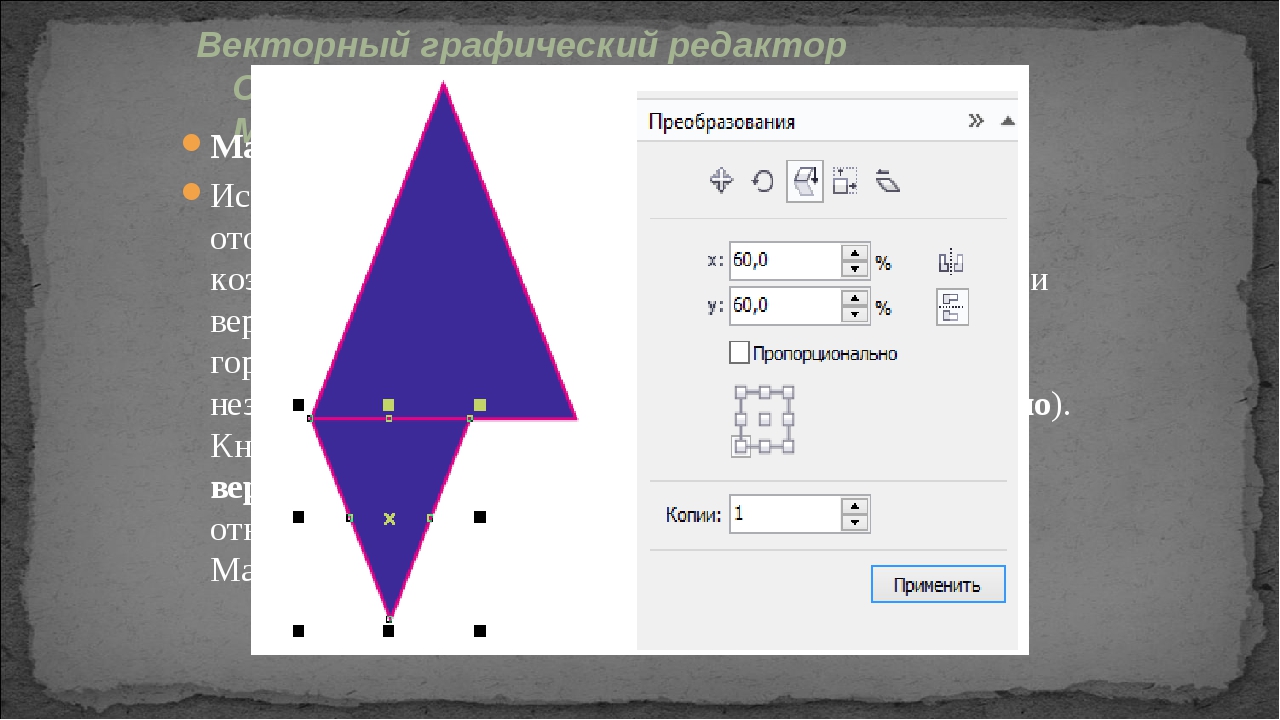Viewport: 1280px width, 720px height.
Task: Enable the Пропорционально checkbox
Action: click(x=739, y=353)
